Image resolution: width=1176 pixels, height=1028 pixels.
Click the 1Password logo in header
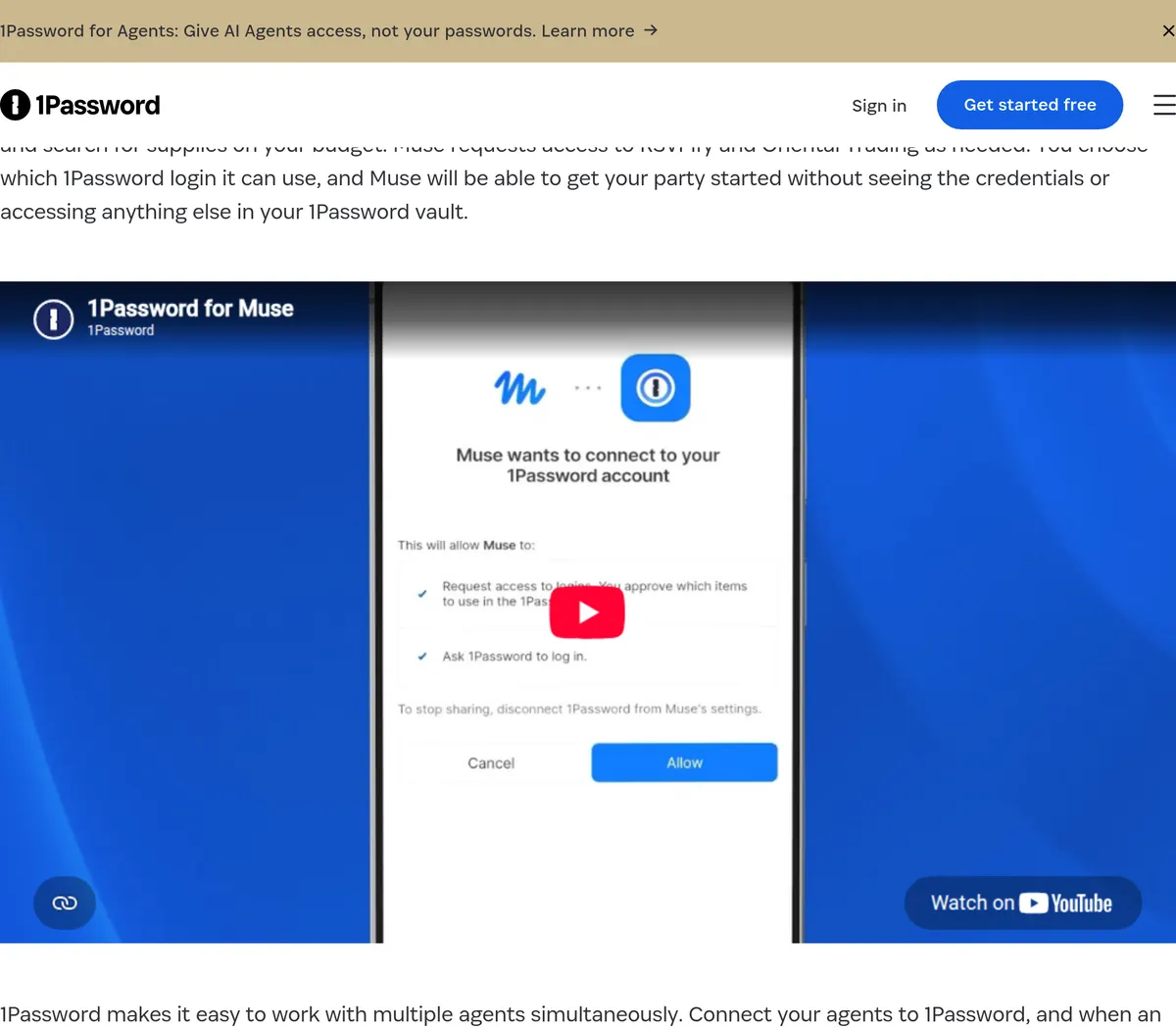[x=80, y=105]
